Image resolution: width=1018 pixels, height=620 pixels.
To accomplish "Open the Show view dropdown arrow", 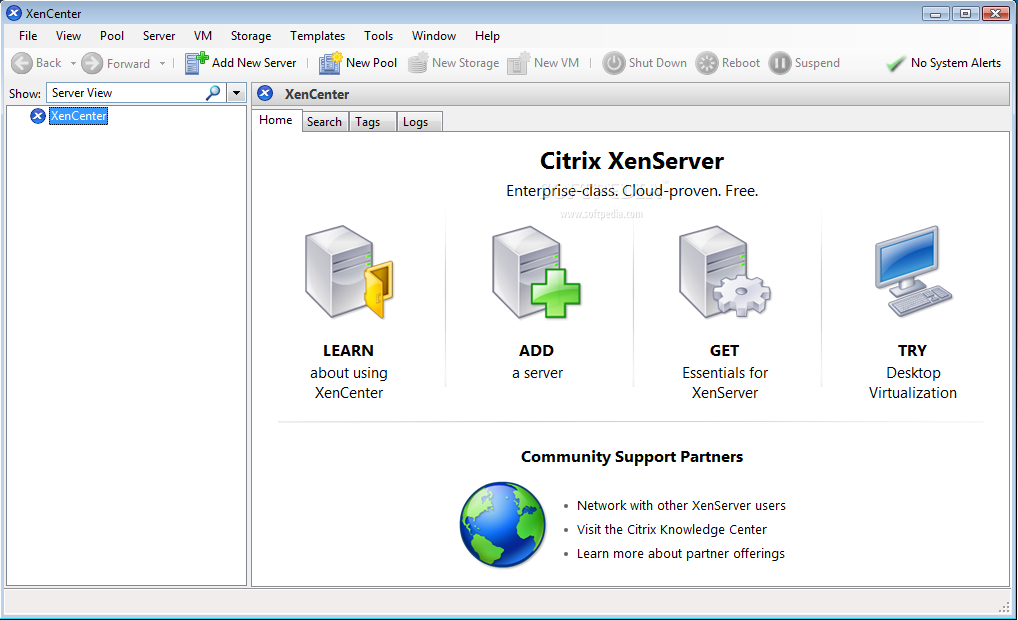I will pyautogui.click(x=236, y=93).
